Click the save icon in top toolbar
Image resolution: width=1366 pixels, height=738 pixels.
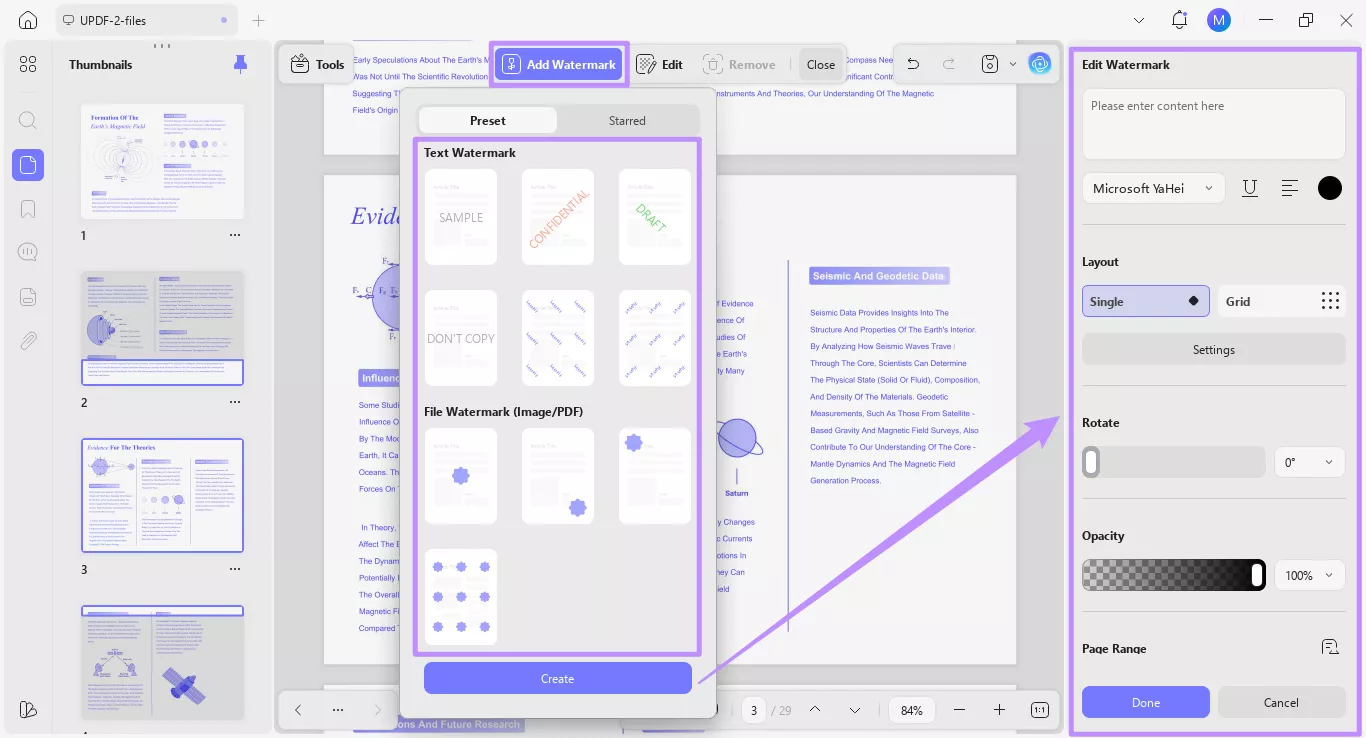pos(990,64)
